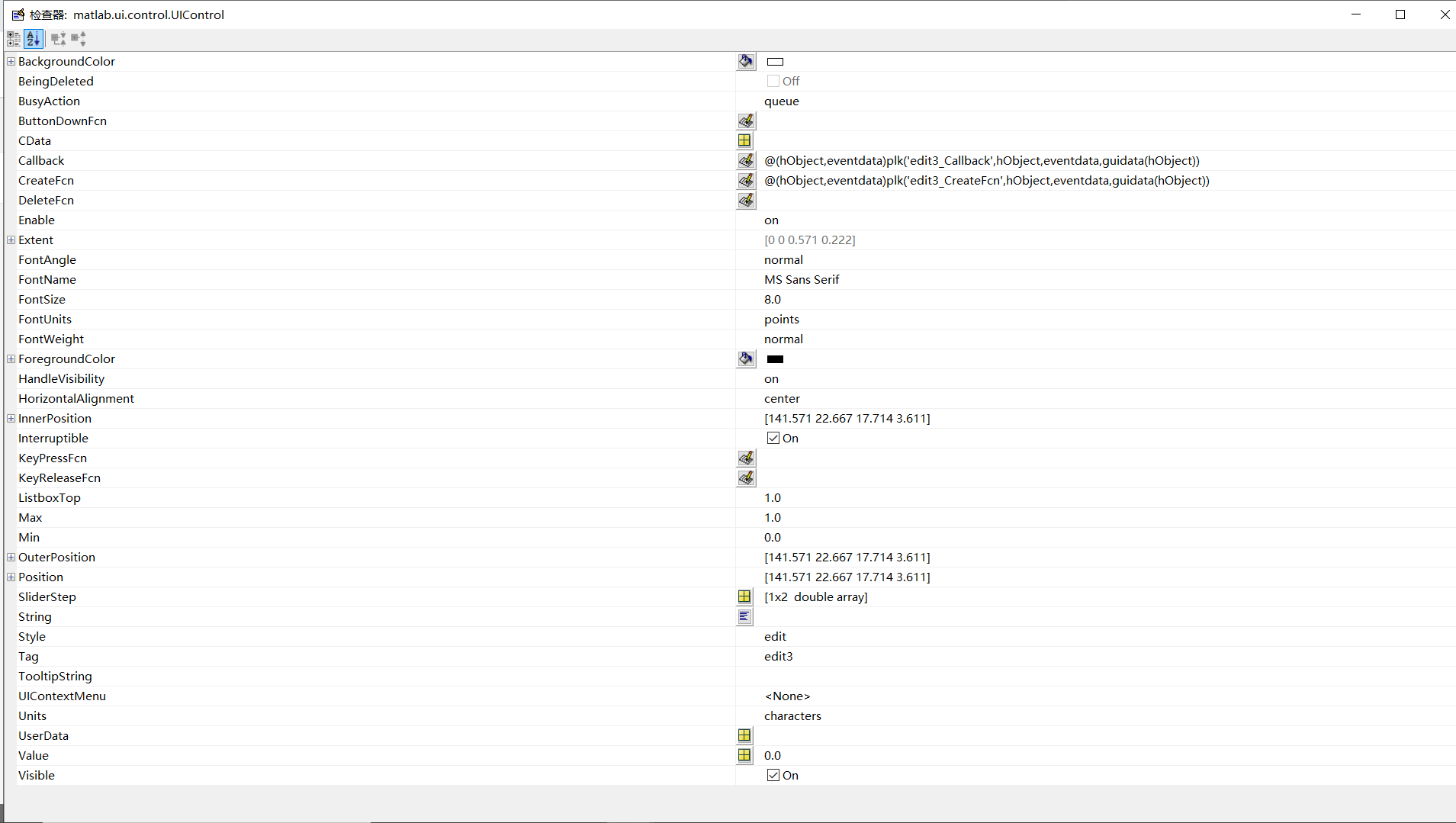
Task: Click the Extent value [0 0 0.571 0.222]
Action: pos(809,240)
